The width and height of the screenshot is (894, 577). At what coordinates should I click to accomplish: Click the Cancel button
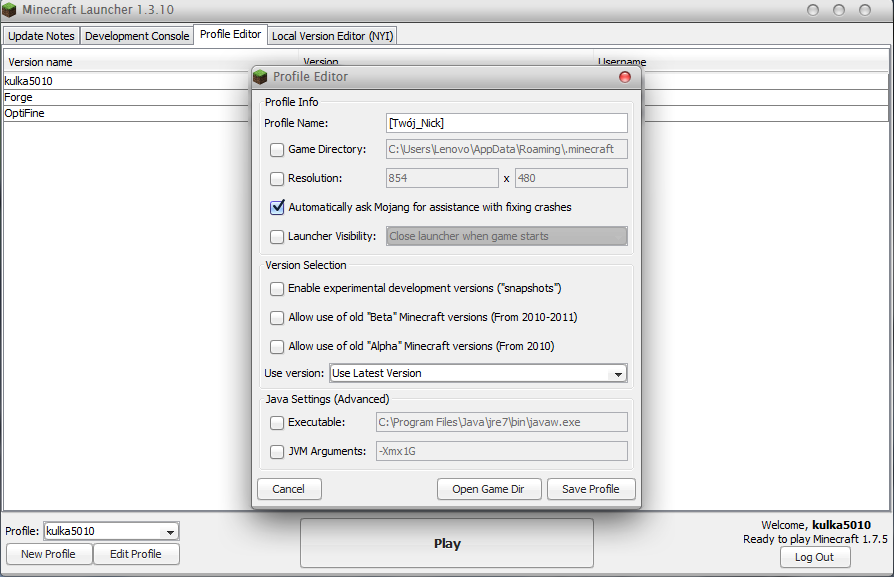click(x=289, y=489)
